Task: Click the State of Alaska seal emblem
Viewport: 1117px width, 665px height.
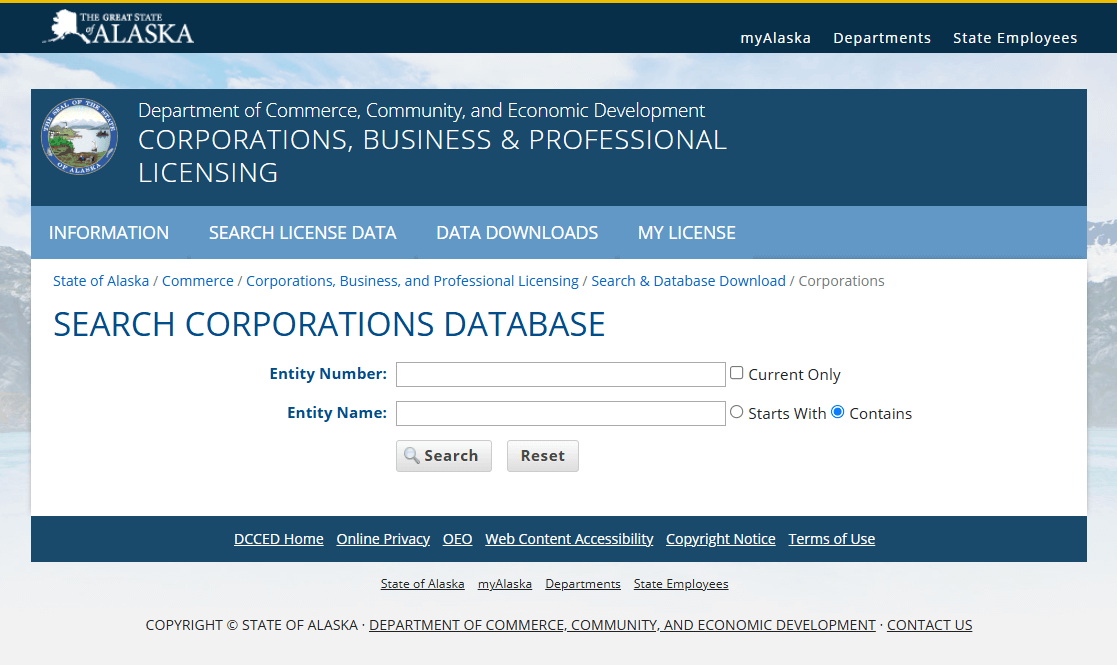Action: [x=80, y=137]
